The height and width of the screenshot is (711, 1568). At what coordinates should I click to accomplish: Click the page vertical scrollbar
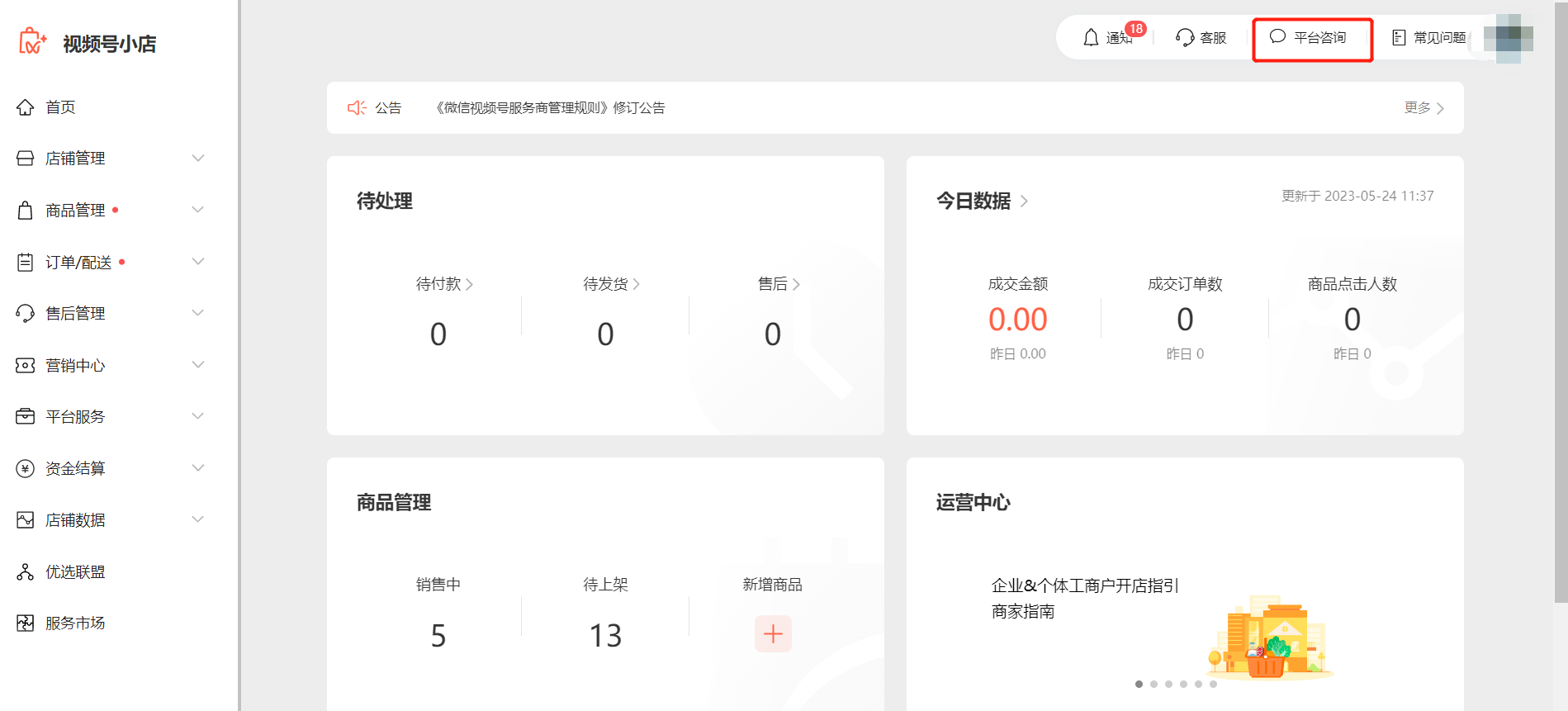coord(1561,301)
